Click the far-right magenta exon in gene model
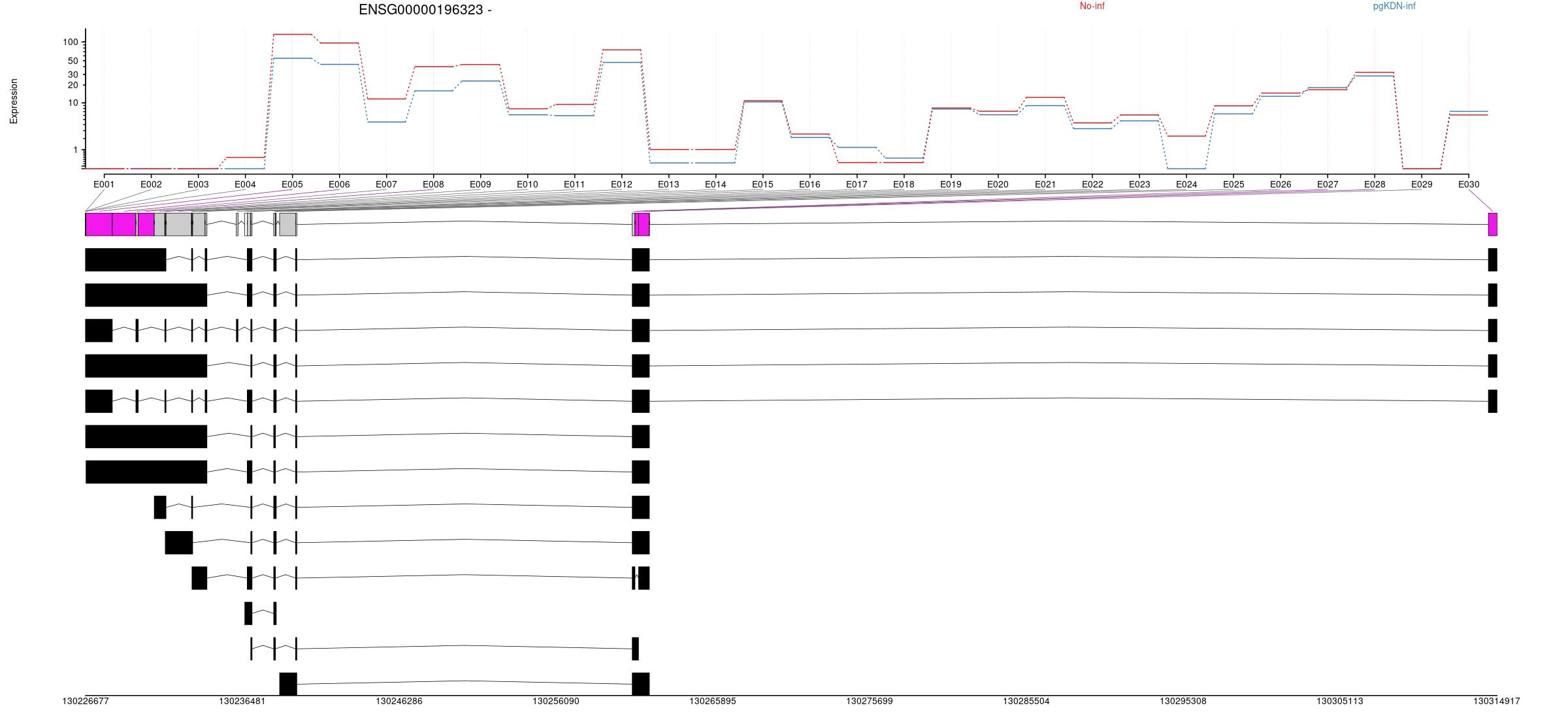The height and width of the screenshot is (712, 1568). [1493, 224]
